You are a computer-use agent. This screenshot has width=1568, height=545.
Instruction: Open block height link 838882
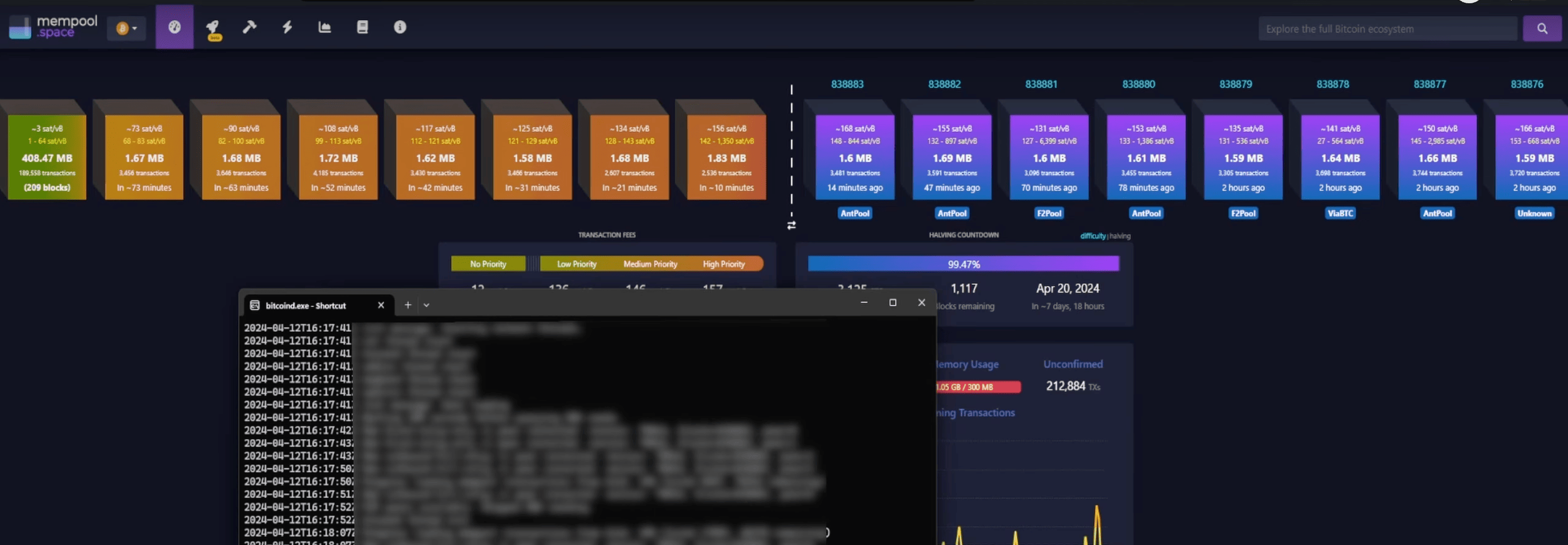(x=944, y=84)
